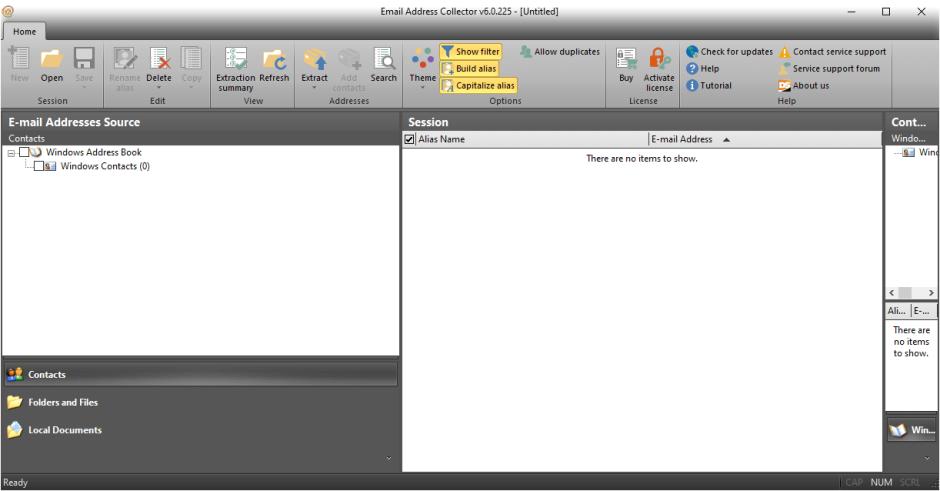940x491 pixels.
Task: Click the right panel horizontal scrollbar thumb
Action: (905, 293)
